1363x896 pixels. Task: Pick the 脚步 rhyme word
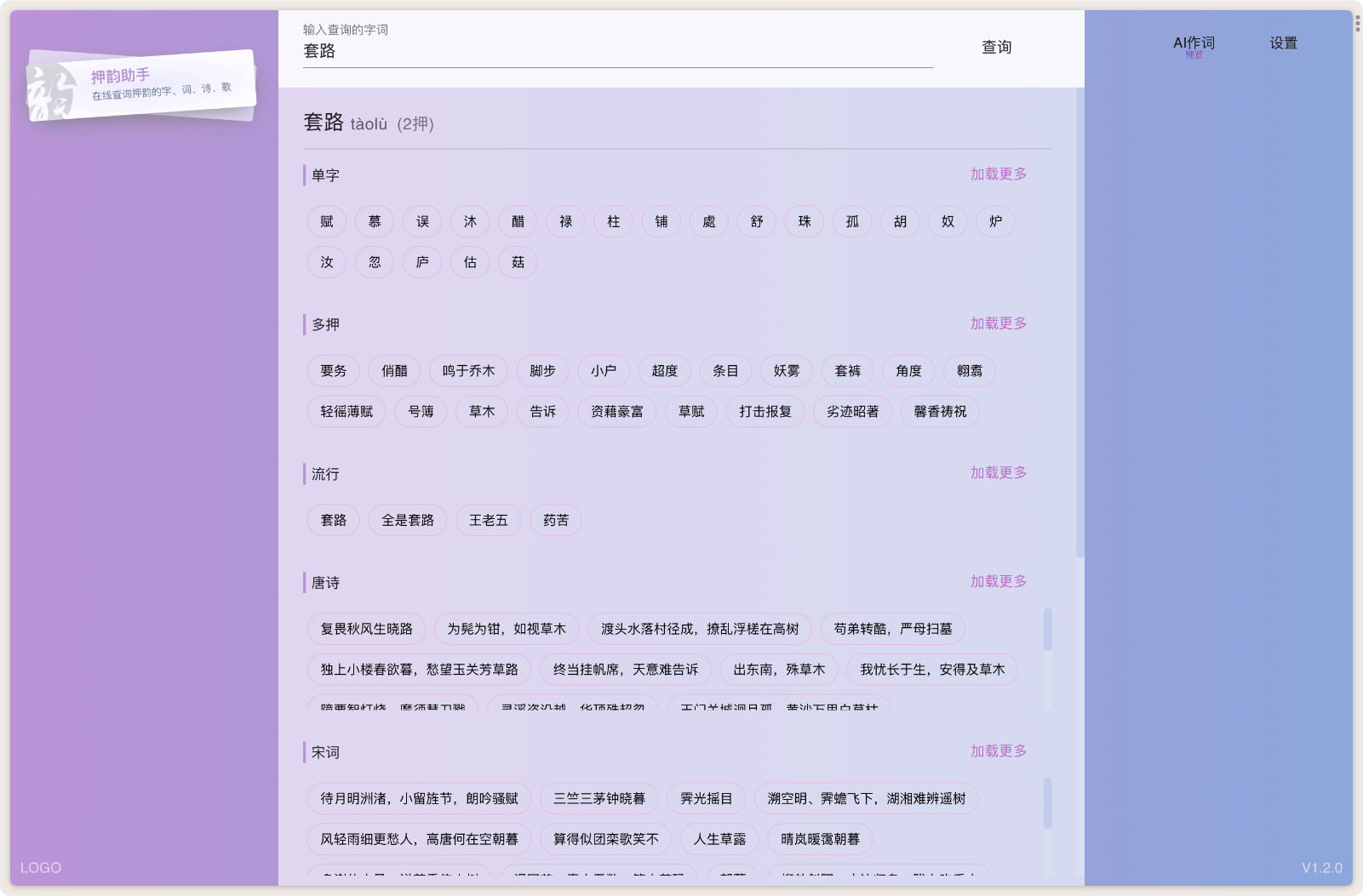coord(542,371)
